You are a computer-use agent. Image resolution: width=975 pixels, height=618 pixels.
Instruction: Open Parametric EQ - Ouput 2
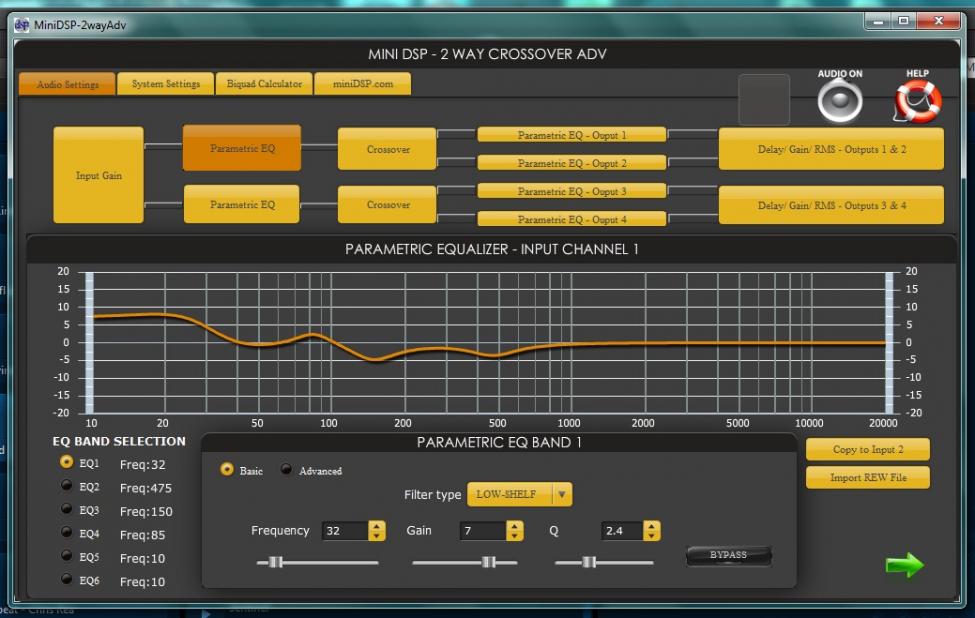571,163
